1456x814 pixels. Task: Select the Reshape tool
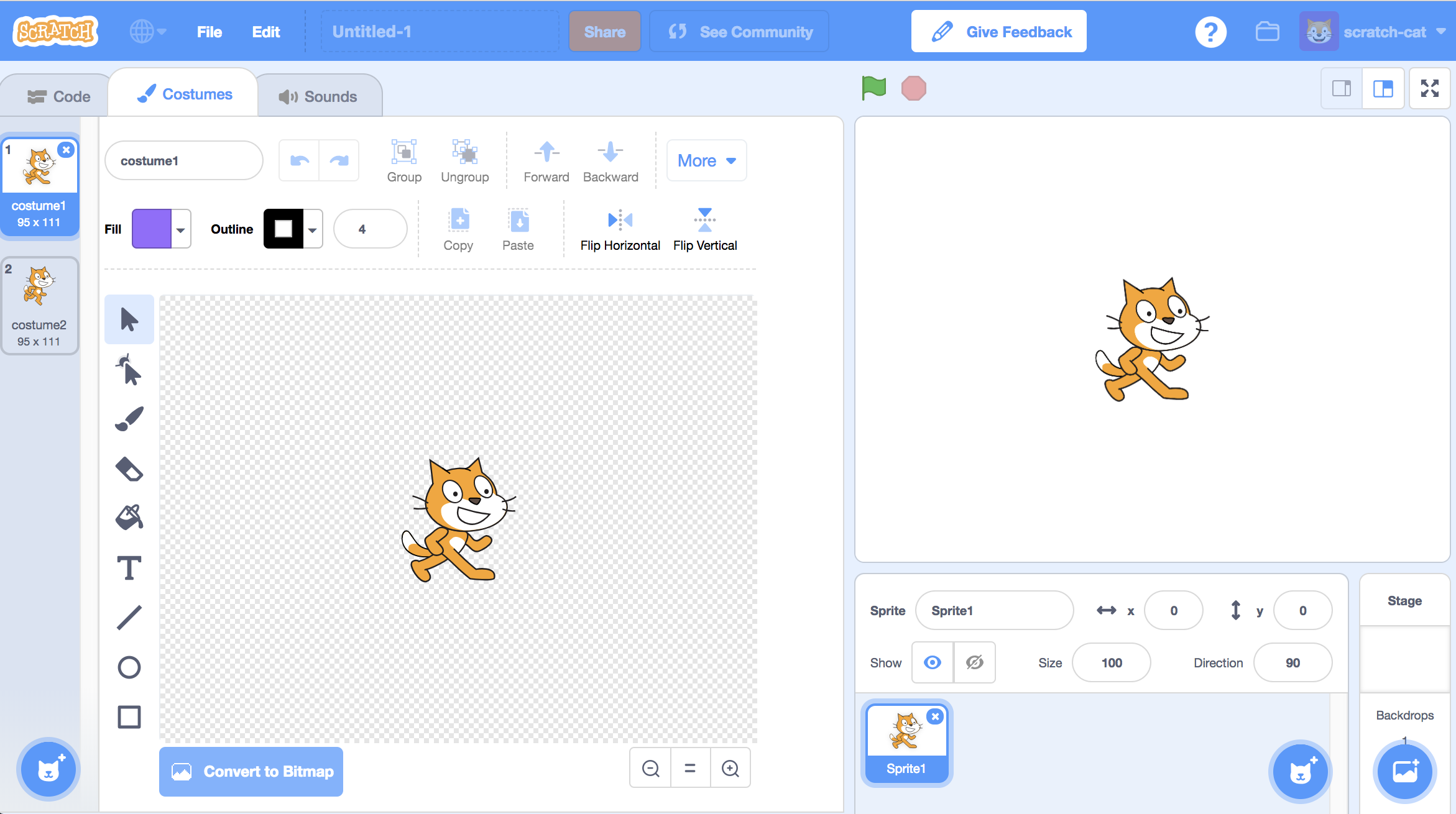tap(129, 370)
